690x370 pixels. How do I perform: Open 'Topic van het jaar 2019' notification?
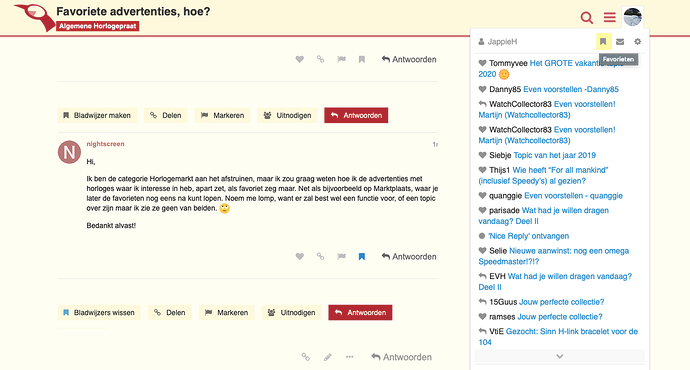click(x=554, y=155)
